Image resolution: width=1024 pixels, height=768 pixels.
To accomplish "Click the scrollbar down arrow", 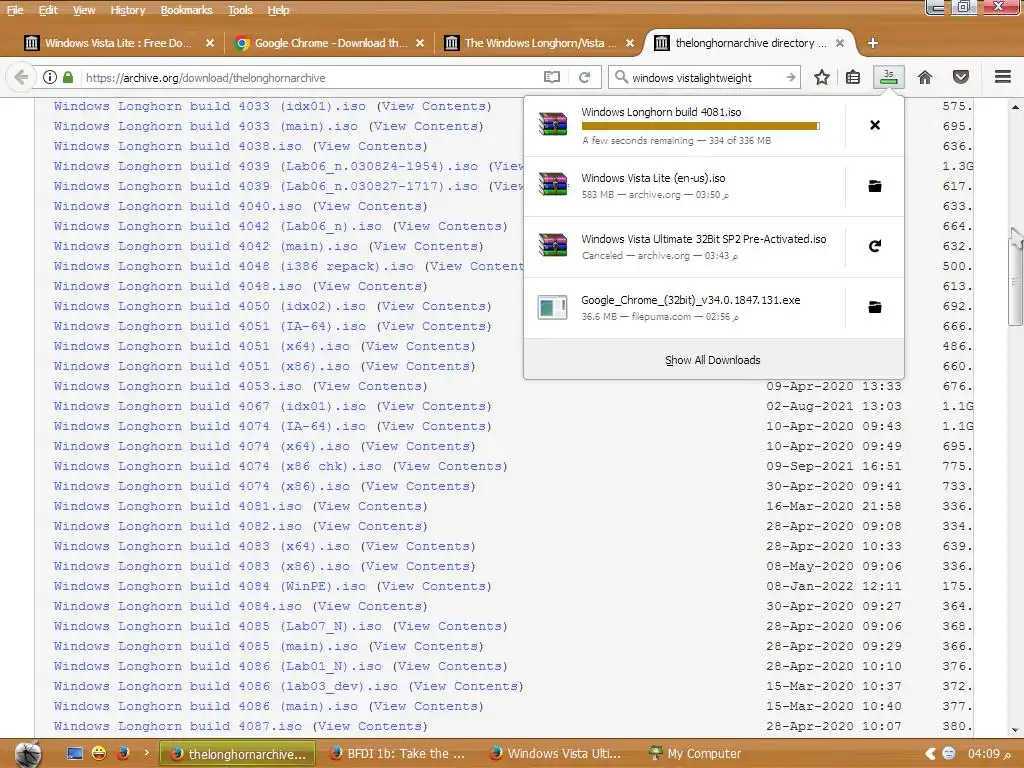I will (1015, 730).
